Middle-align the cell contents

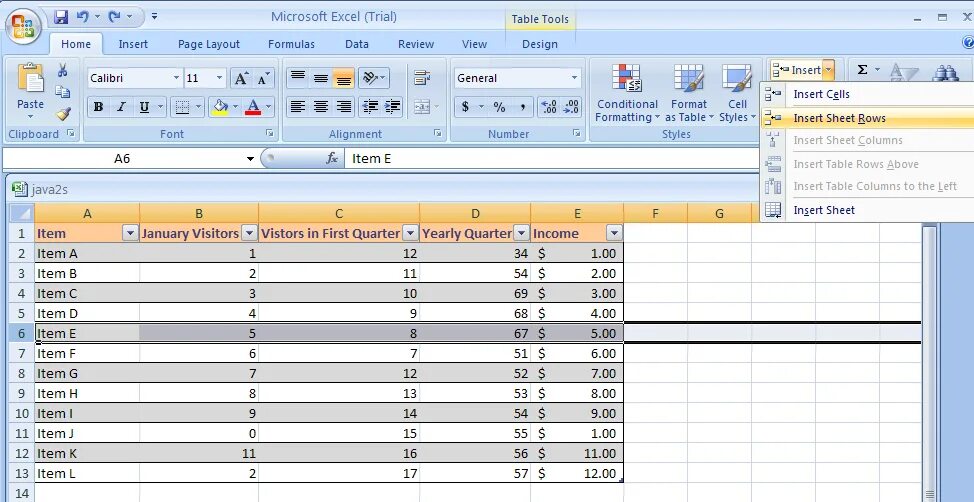321,78
